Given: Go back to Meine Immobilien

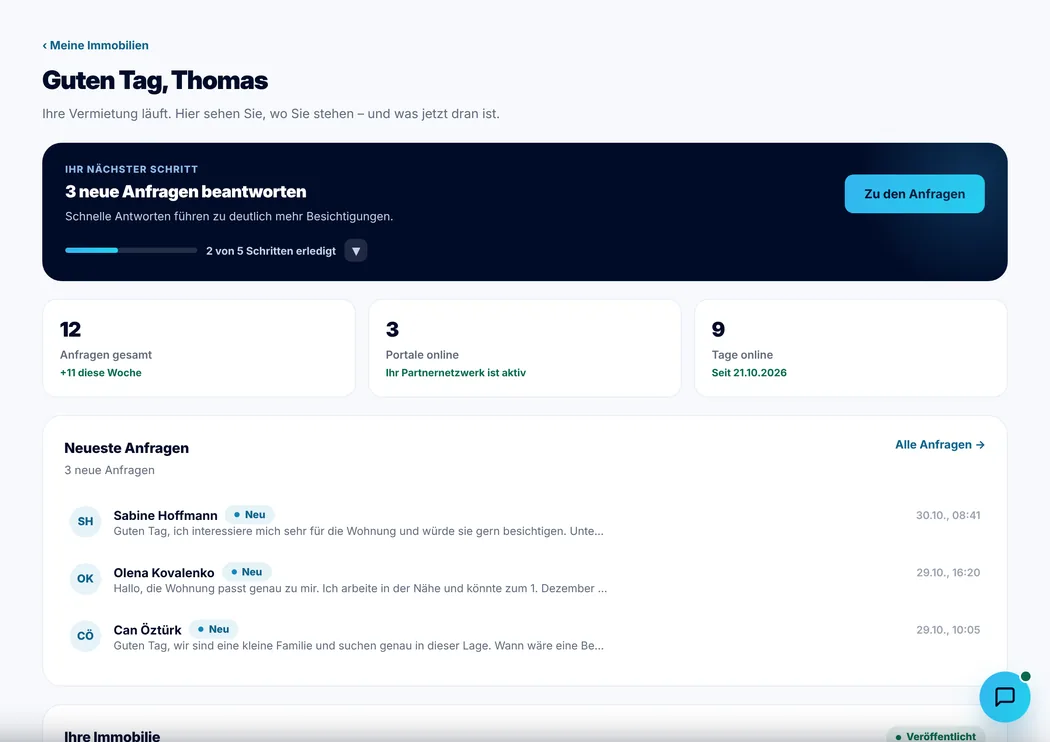Looking at the screenshot, I should 95,46.
